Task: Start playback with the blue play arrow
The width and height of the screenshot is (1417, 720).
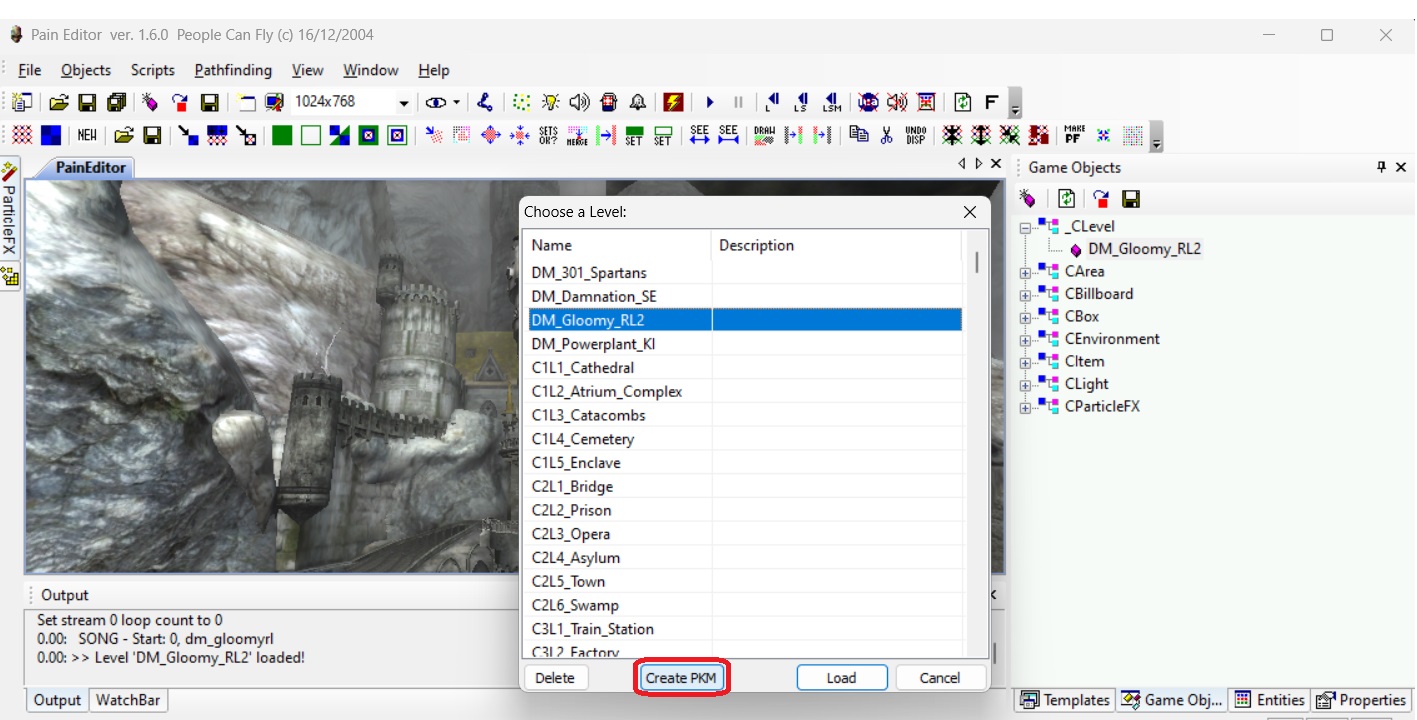Action: coord(710,102)
